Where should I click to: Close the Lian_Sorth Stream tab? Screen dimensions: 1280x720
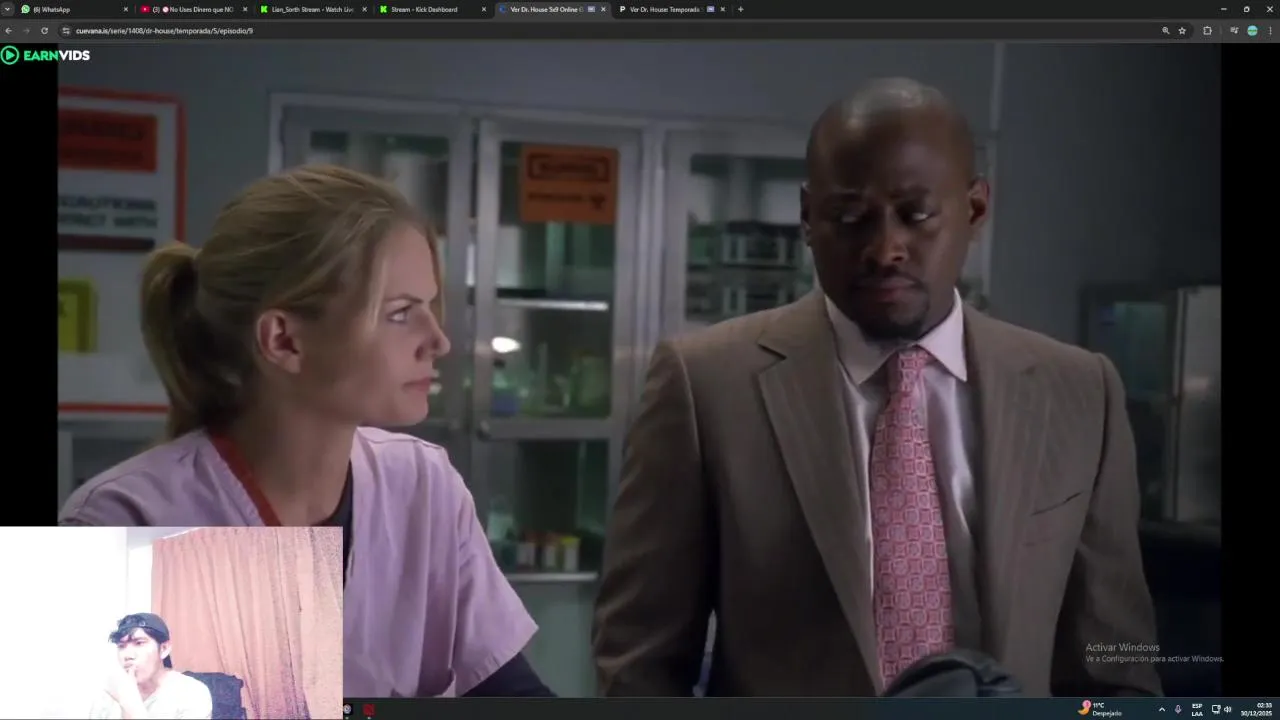coord(364,9)
